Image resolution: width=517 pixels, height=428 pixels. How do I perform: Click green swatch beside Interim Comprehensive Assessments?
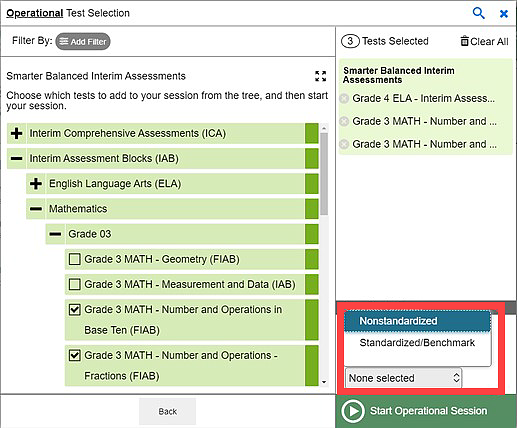pos(312,133)
